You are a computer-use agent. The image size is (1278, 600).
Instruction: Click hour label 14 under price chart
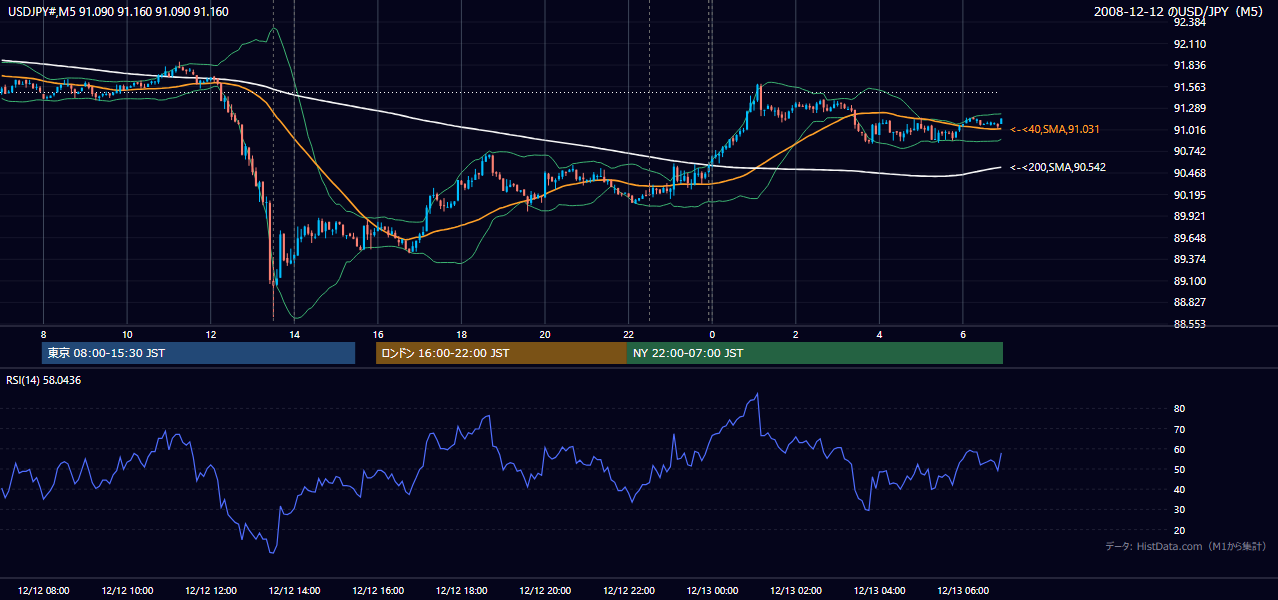click(294, 333)
